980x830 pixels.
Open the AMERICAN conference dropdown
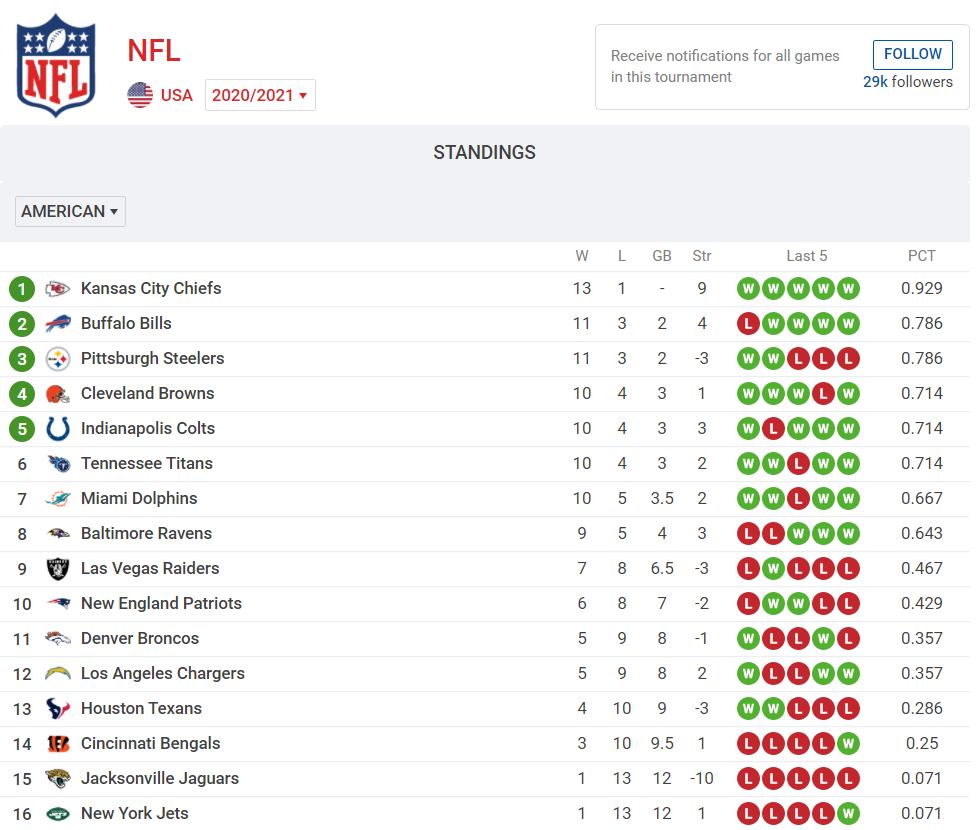tap(70, 211)
